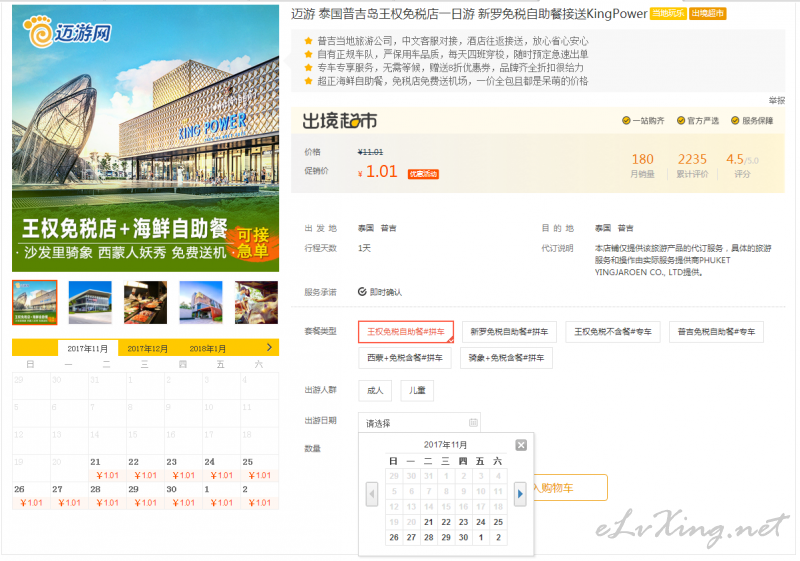The image size is (800, 561).
Task: Select November 21 in the large price calendar
Action: pyautogui.click(x=107, y=468)
